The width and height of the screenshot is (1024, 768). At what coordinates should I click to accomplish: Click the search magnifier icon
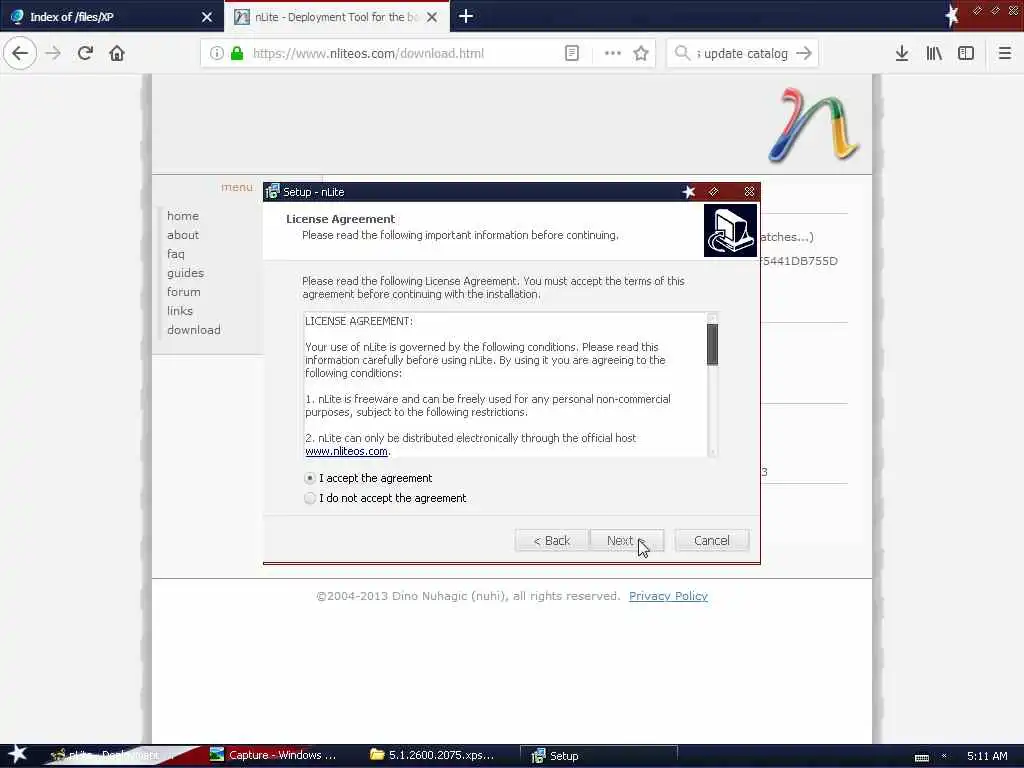click(682, 53)
